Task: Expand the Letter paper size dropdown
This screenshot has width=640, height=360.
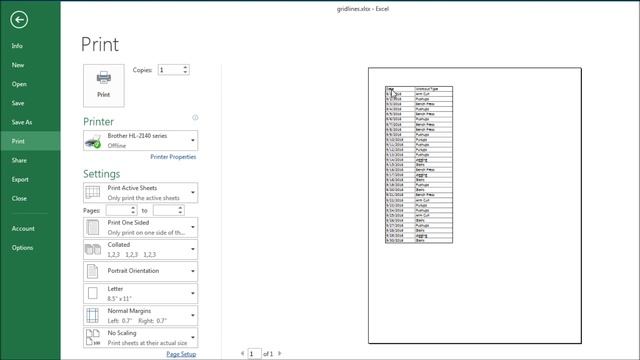Action: tap(193, 293)
